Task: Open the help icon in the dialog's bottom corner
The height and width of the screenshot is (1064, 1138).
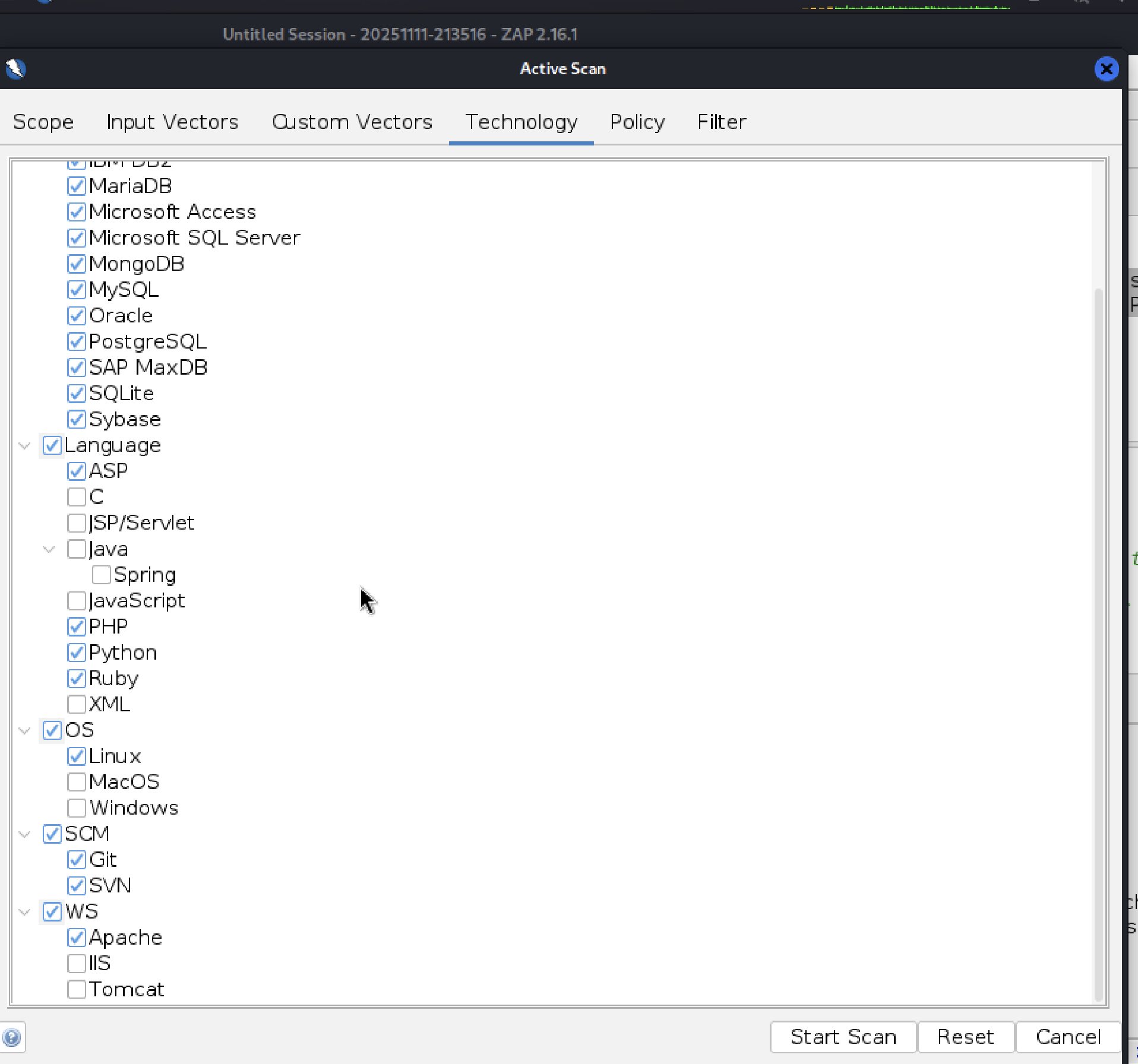Action: coord(12,1037)
